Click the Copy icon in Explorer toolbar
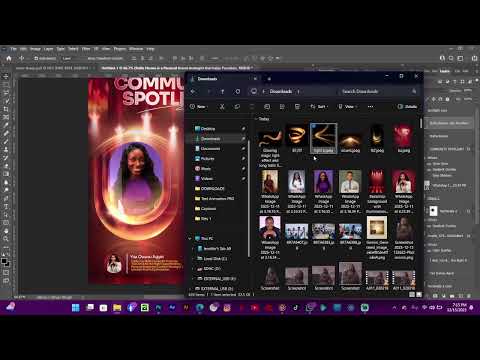Screen dimensions: 480x360 click(x=237, y=107)
